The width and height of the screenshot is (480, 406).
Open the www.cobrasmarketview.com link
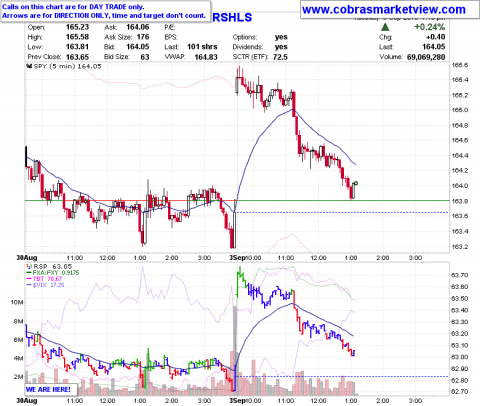point(384,10)
